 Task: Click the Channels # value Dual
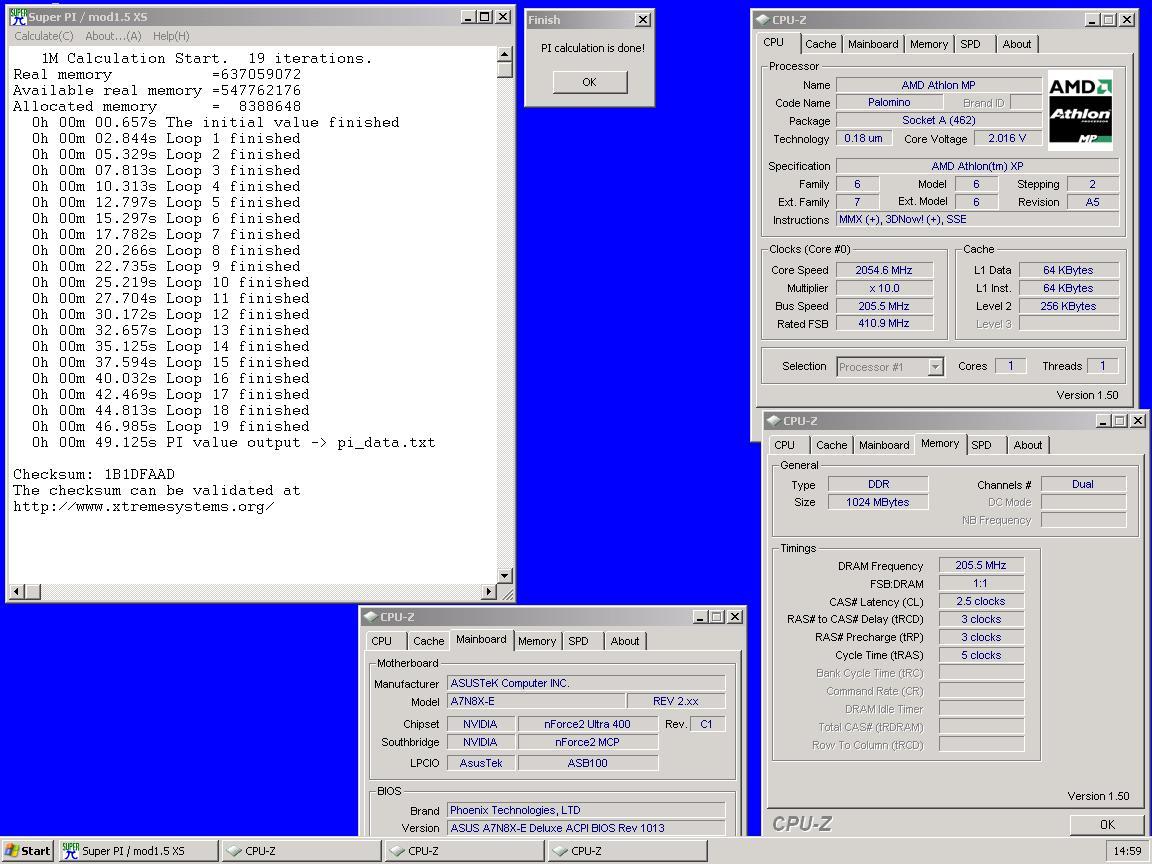1083,484
